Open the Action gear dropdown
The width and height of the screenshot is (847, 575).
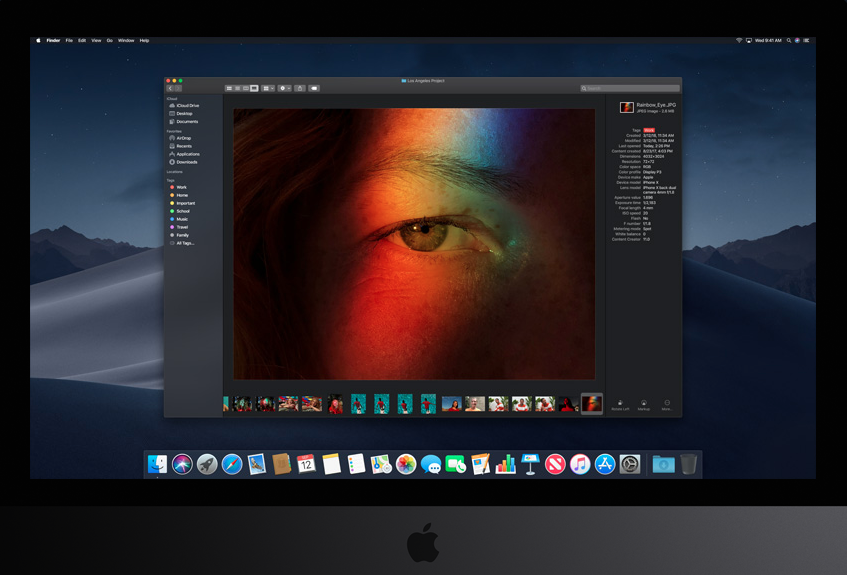[285, 88]
